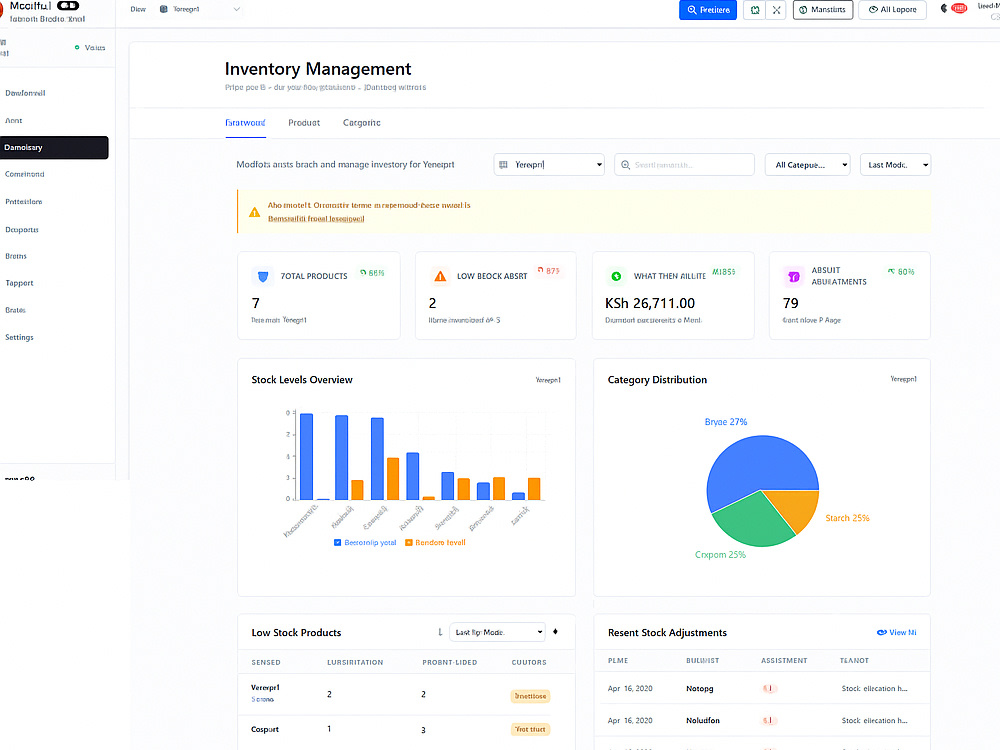1000x750 pixels.
Task: Open the Yerepnl branch dropdown
Action: pos(549,165)
